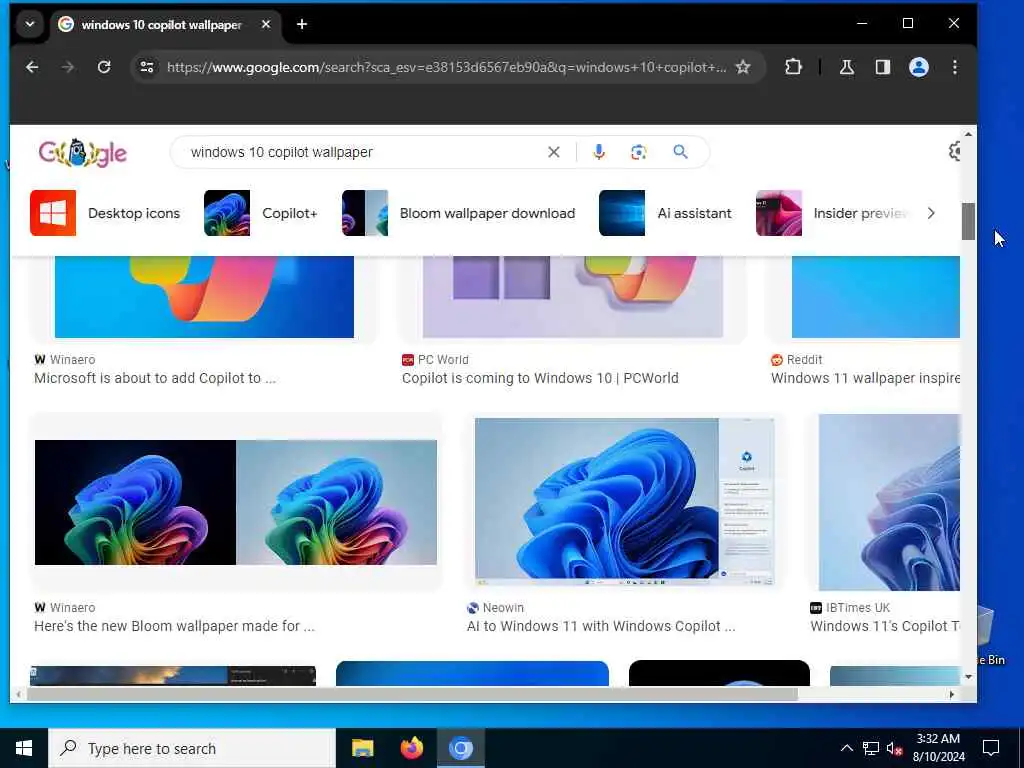The height and width of the screenshot is (768, 1024).
Task: Select the Desktop icons filter chip
Action: (x=105, y=213)
